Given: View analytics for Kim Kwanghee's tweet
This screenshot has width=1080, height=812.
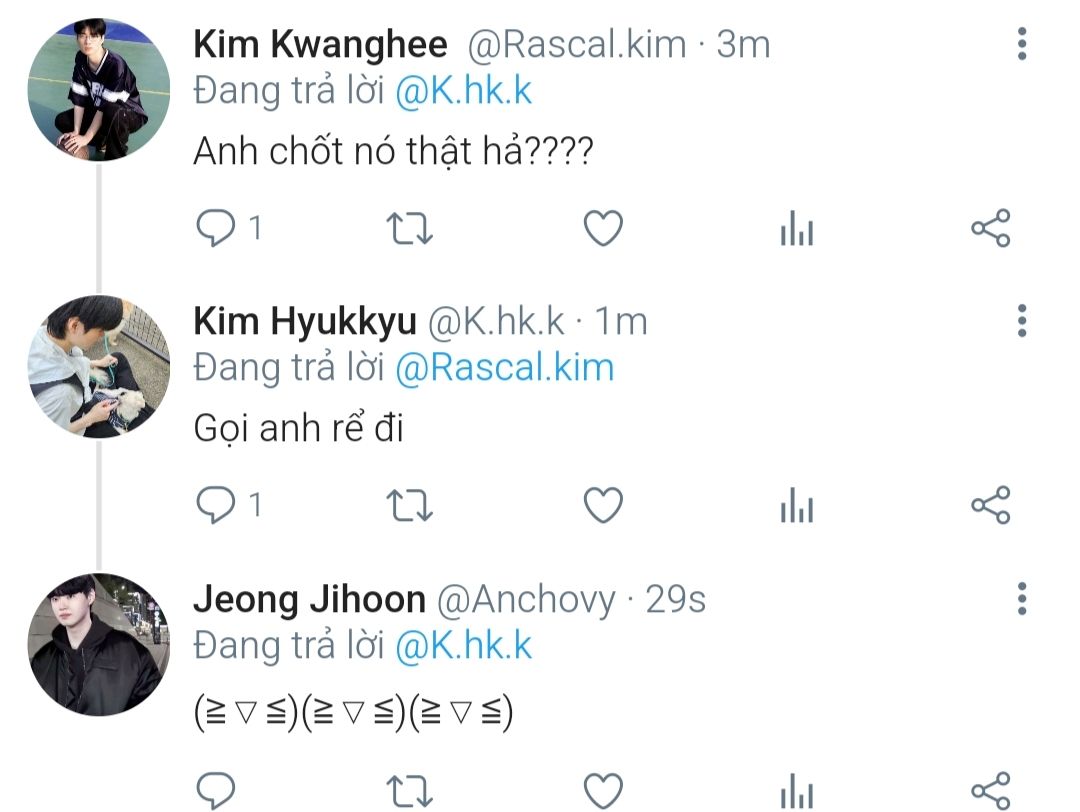Looking at the screenshot, I should pos(797,231).
